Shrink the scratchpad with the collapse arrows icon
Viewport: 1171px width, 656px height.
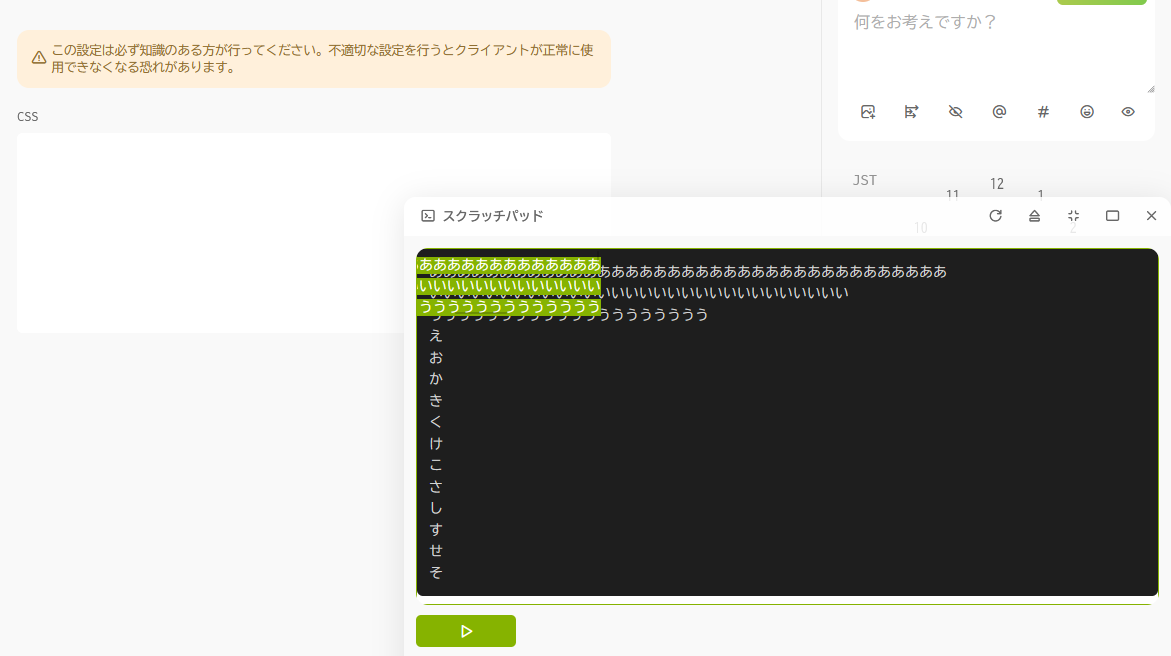coord(1073,215)
